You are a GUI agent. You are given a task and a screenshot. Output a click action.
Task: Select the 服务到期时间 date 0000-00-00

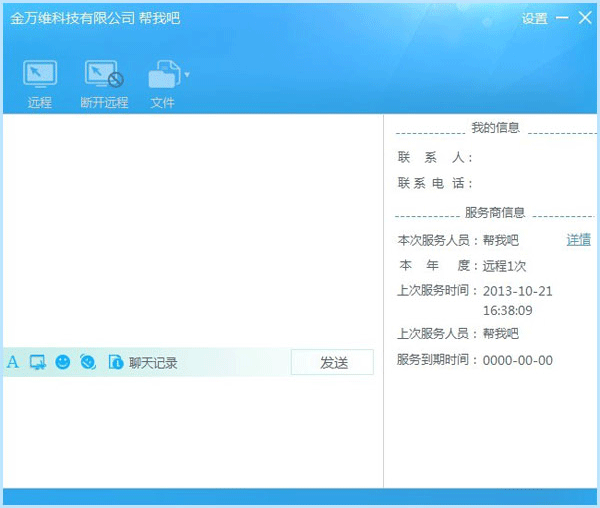point(517,361)
